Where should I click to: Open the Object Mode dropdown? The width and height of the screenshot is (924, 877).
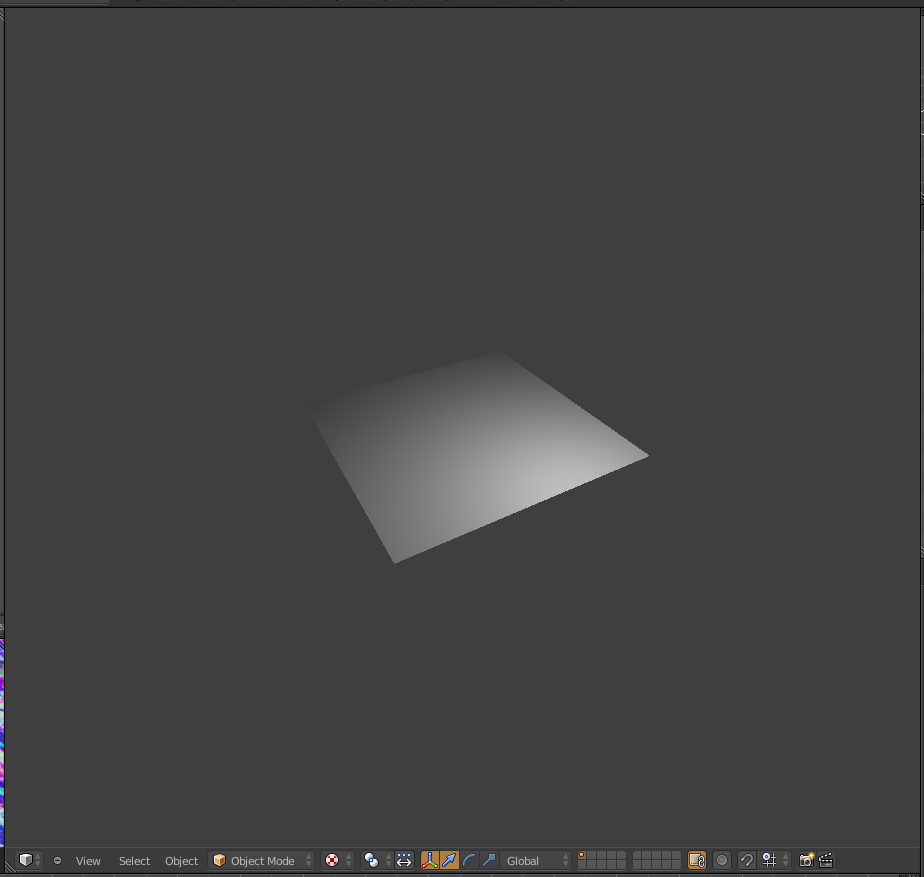pos(262,860)
